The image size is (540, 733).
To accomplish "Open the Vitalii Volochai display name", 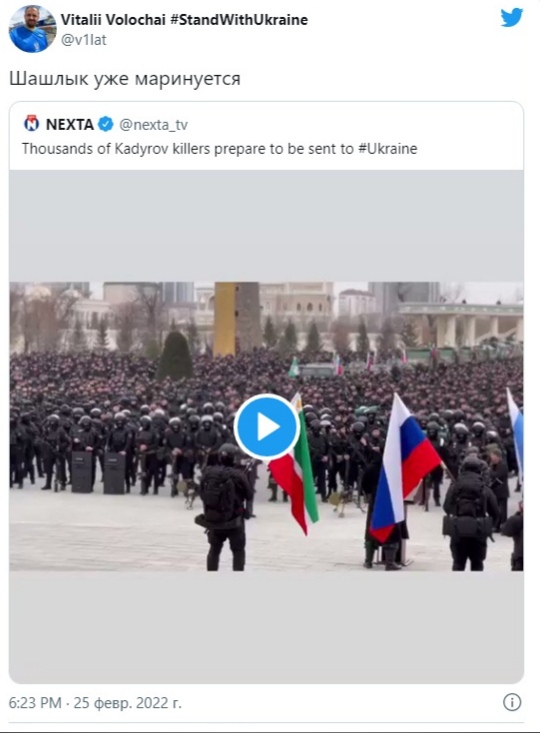I will tap(113, 20).
